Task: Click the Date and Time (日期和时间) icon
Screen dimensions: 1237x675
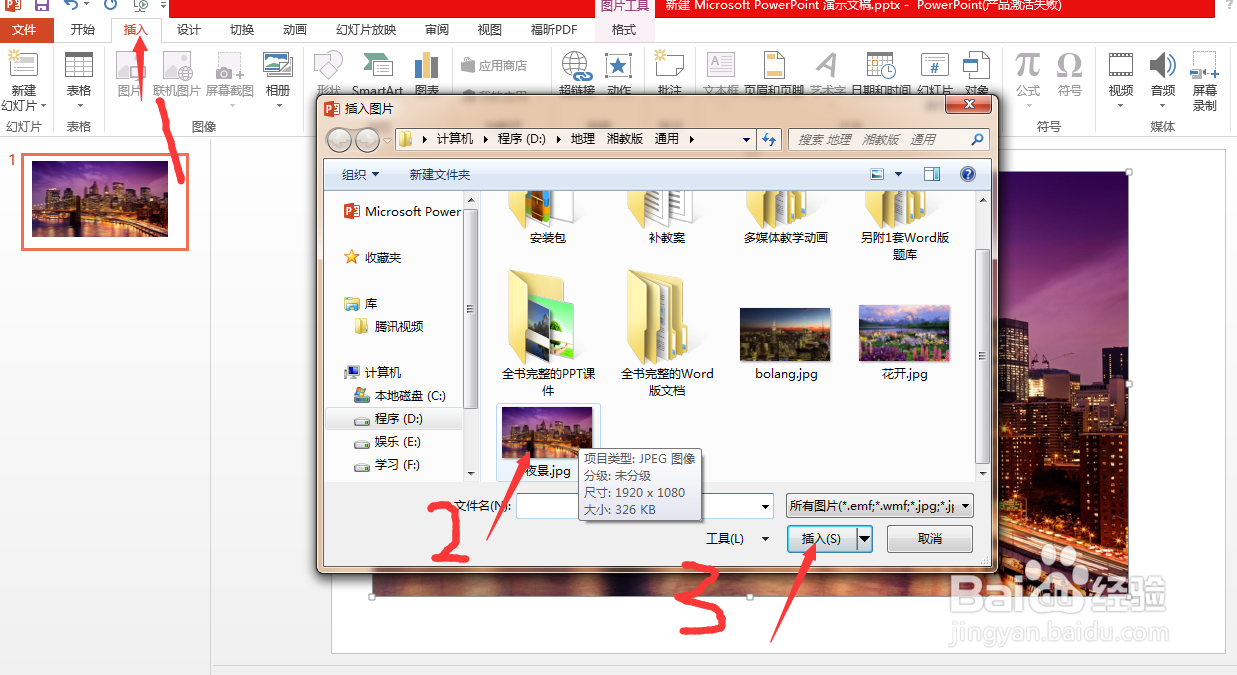Action: tap(880, 66)
